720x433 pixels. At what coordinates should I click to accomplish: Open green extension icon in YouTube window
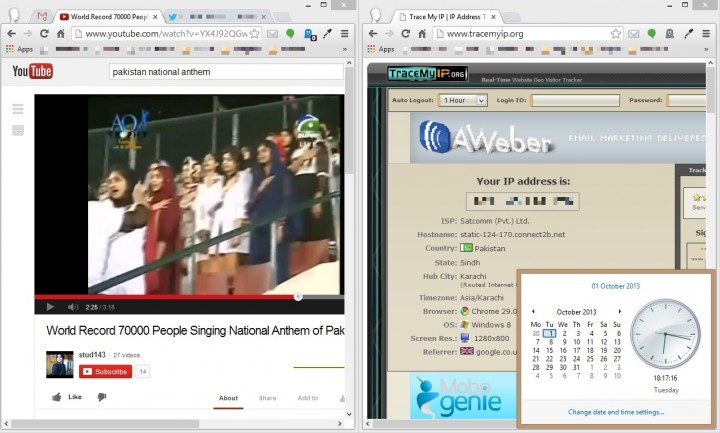pyautogui.click(x=290, y=34)
